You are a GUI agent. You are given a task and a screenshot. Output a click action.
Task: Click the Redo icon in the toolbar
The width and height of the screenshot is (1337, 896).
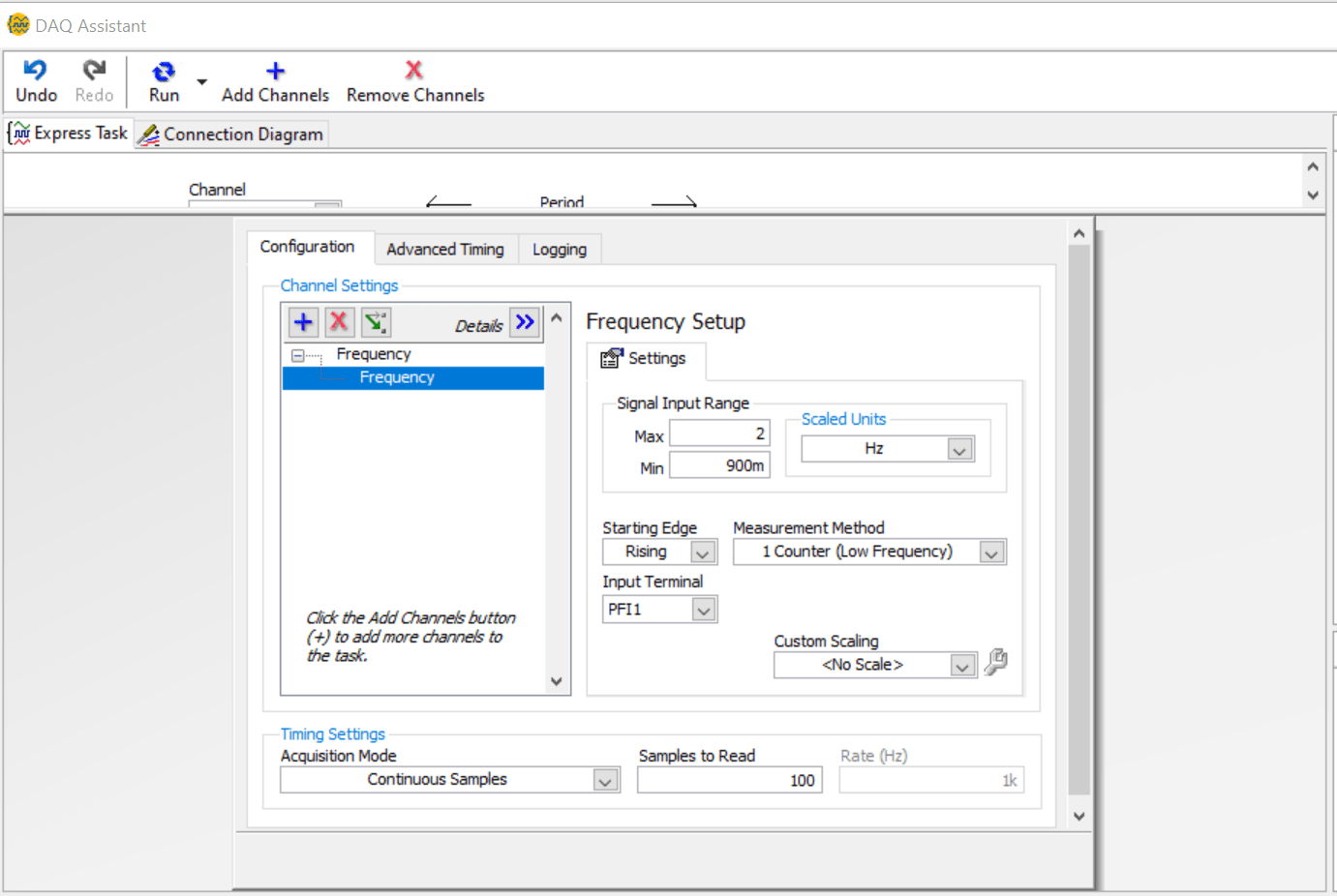tap(94, 70)
